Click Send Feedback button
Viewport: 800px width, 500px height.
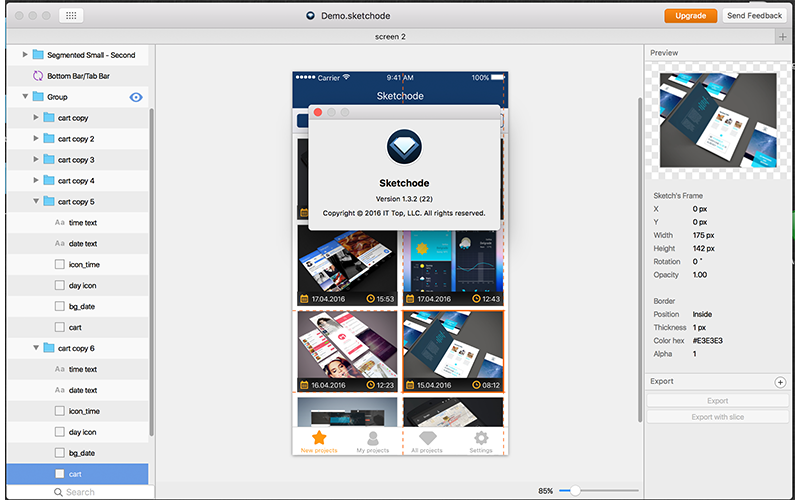pyautogui.click(x=755, y=16)
